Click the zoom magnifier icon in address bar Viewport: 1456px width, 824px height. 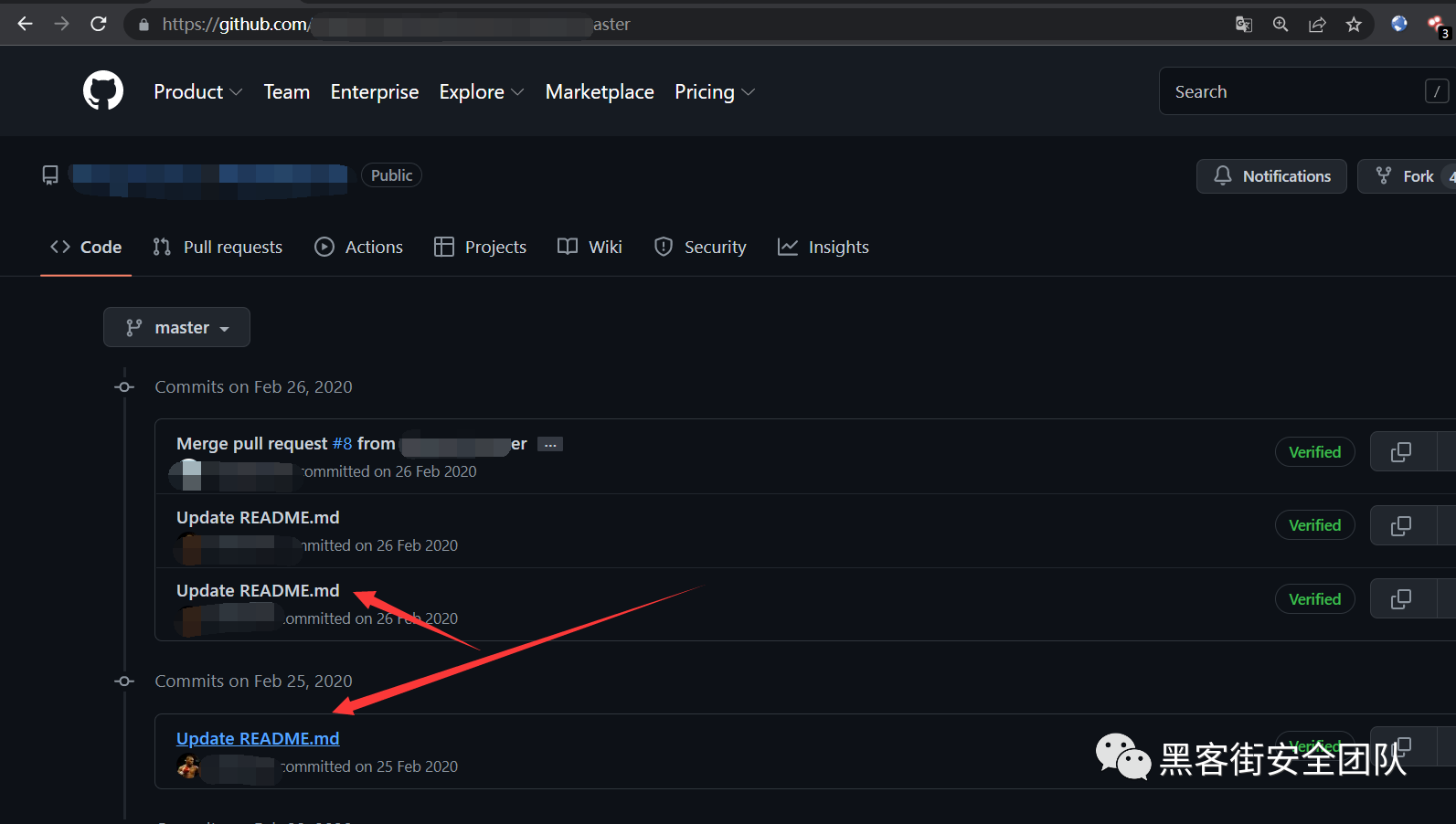point(1281,25)
